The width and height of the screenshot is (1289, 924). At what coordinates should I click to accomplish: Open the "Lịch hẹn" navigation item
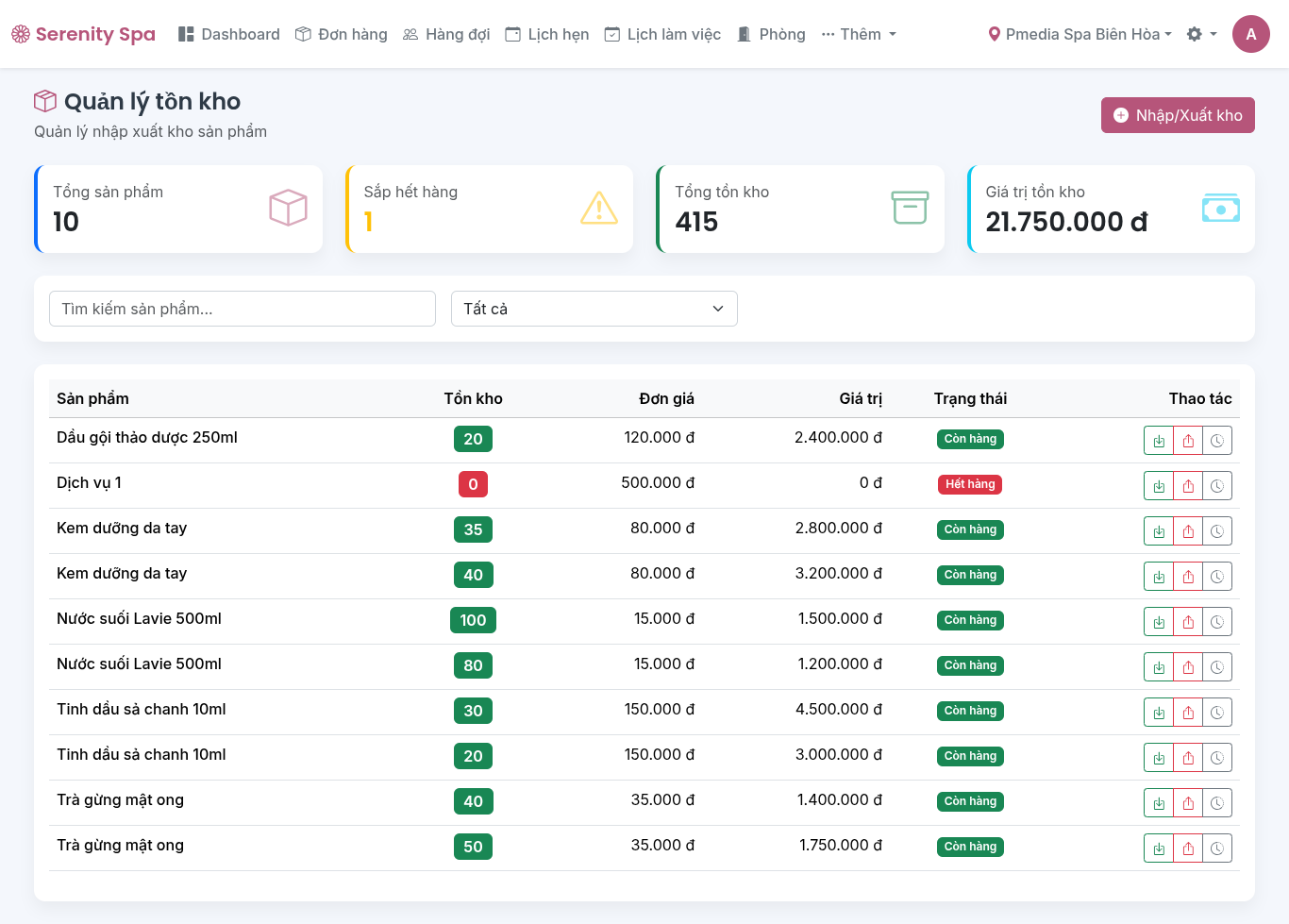click(x=547, y=34)
